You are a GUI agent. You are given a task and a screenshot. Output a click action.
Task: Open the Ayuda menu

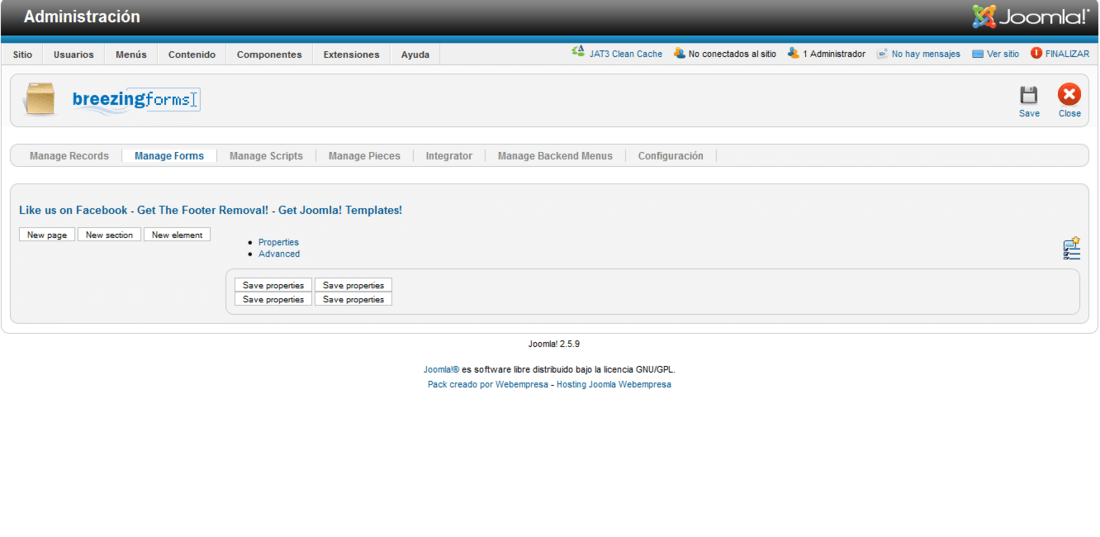(x=415, y=55)
